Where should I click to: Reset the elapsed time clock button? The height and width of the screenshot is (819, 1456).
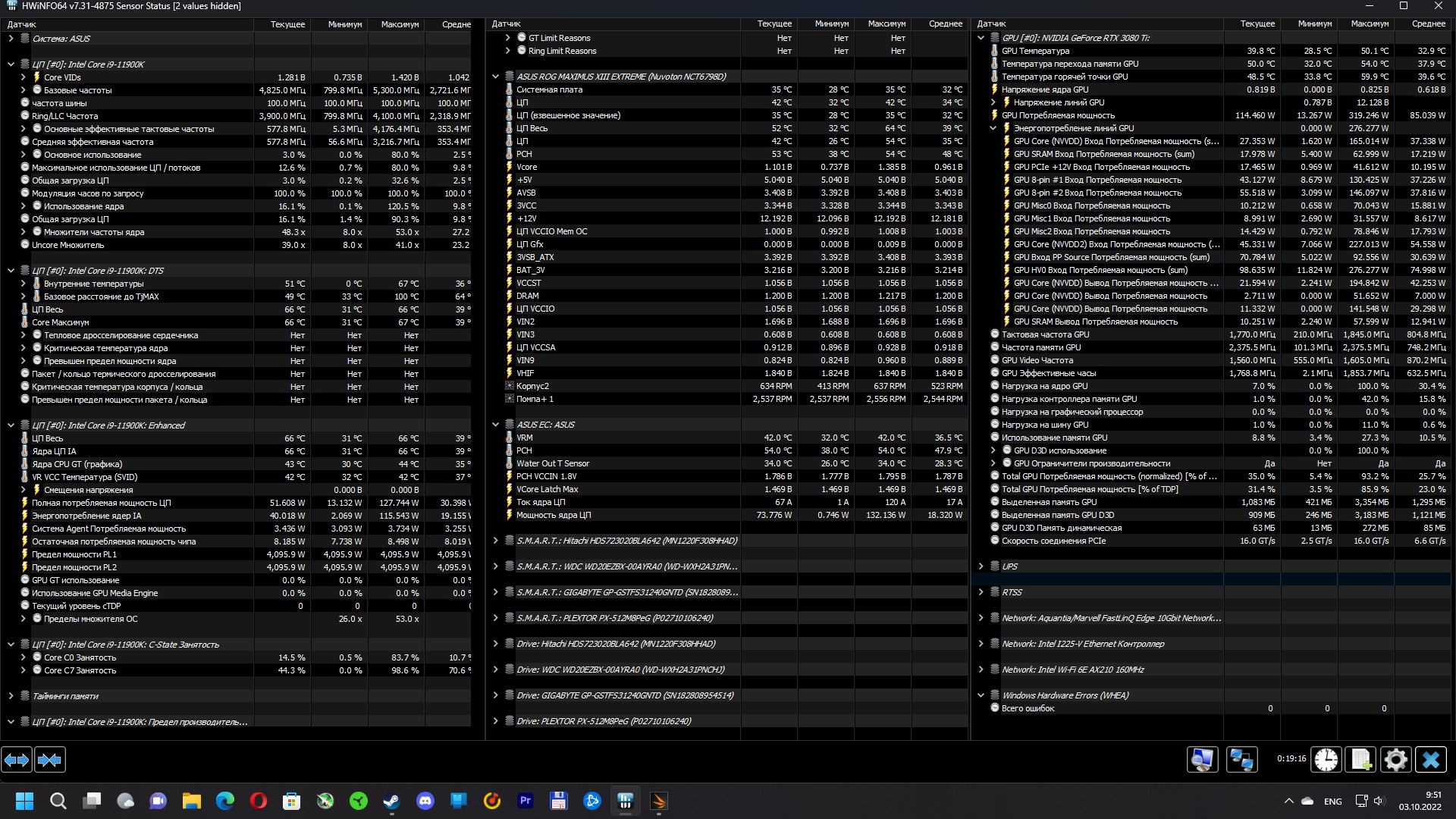point(1326,759)
